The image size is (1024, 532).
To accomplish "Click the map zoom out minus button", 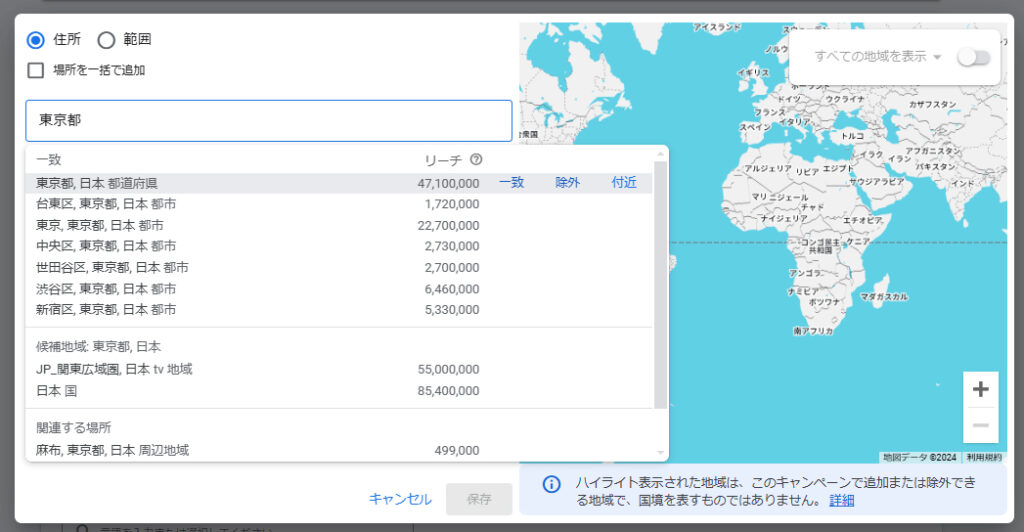I will 980,426.
